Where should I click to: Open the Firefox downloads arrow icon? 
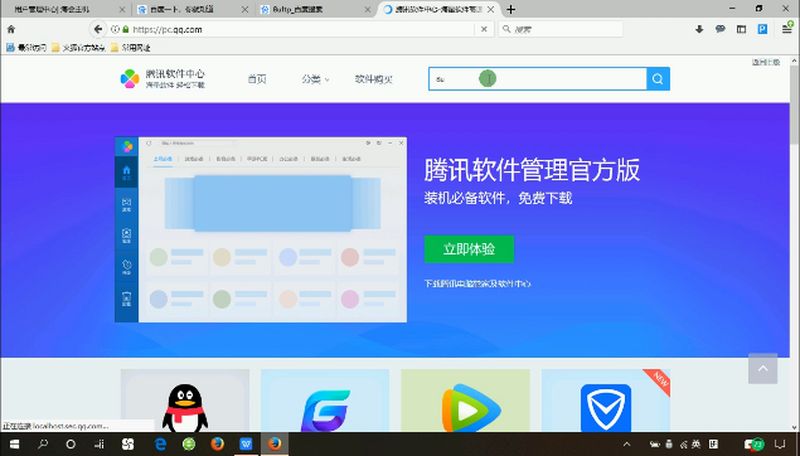[x=699, y=30]
